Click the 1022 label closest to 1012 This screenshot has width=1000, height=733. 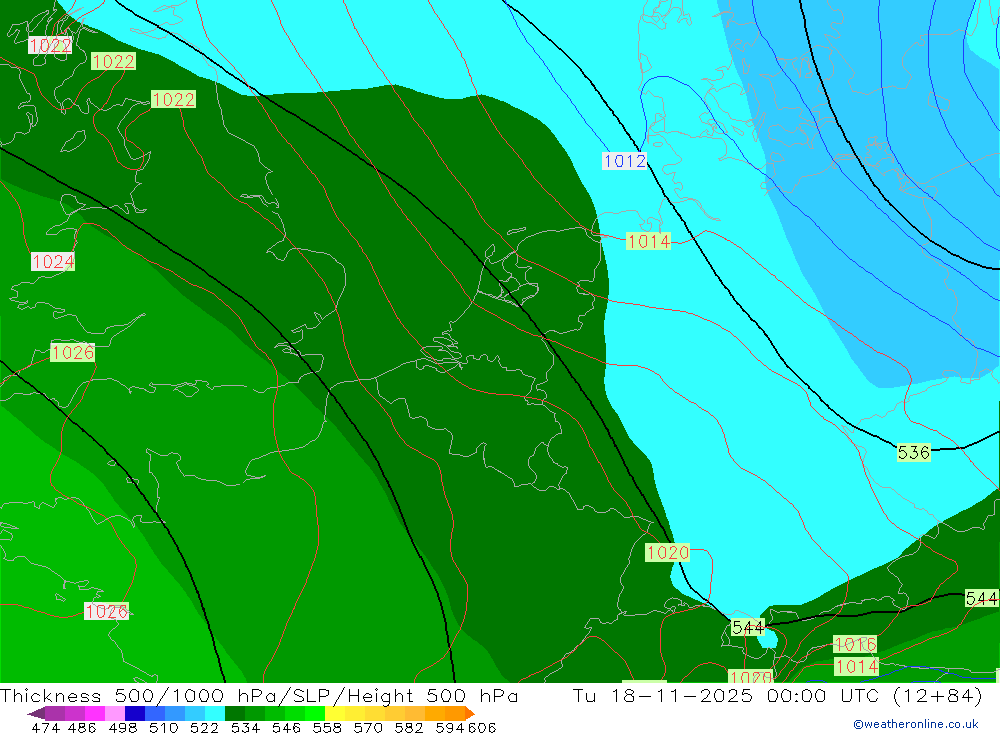click(173, 100)
